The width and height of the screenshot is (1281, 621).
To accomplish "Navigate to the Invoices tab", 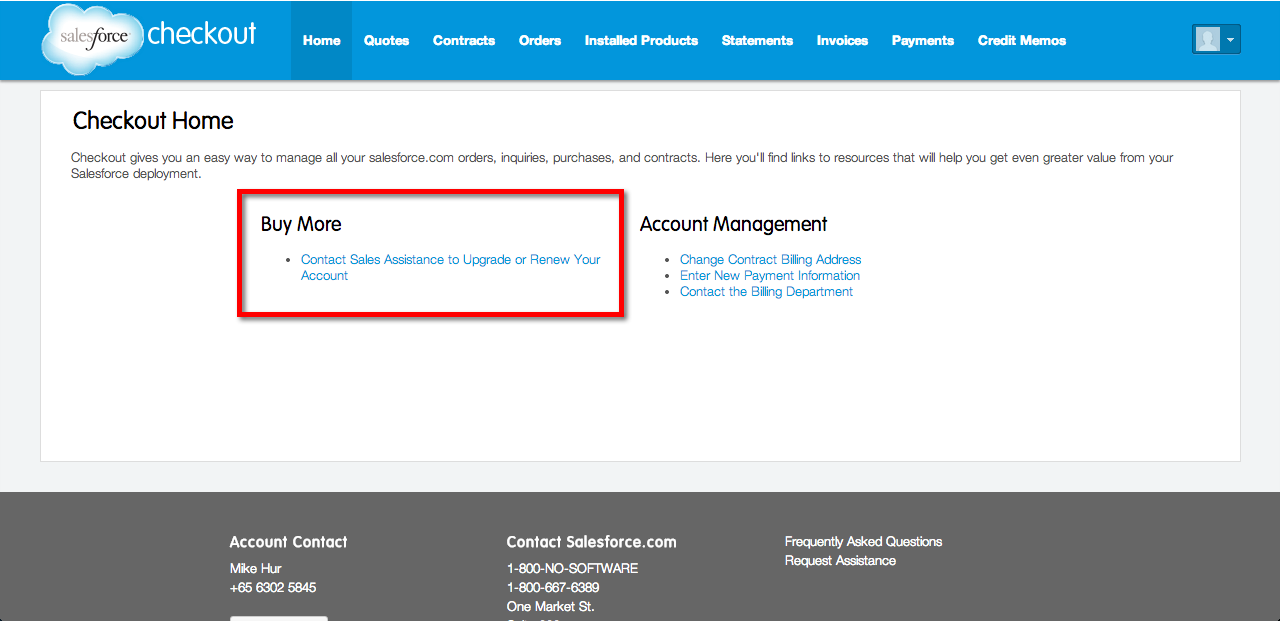I will point(842,41).
